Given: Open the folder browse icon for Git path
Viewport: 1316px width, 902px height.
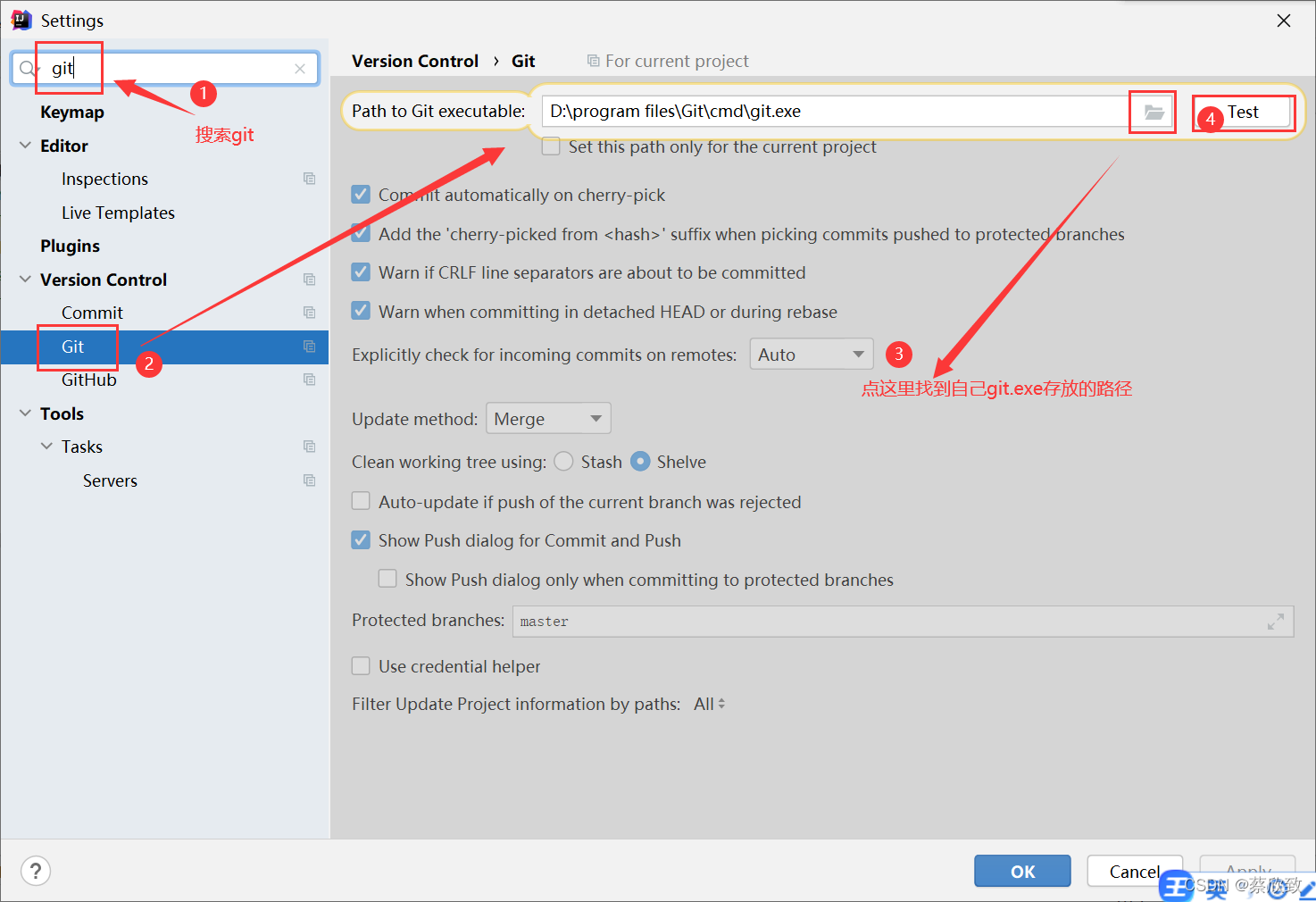Looking at the screenshot, I should (x=1154, y=112).
